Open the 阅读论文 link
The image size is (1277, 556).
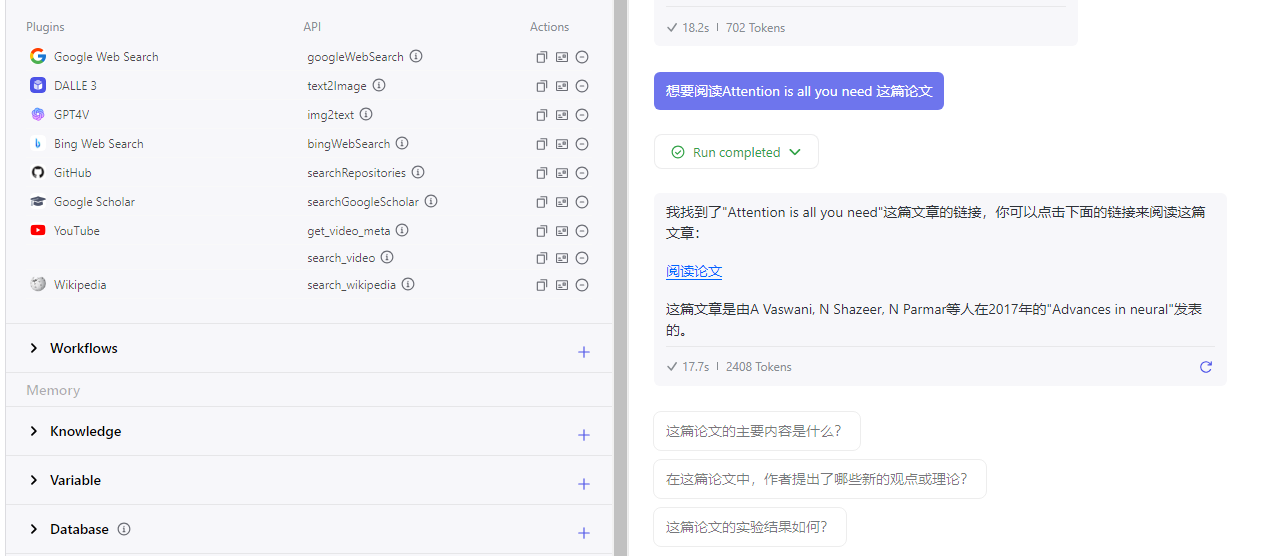[x=694, y=271]
